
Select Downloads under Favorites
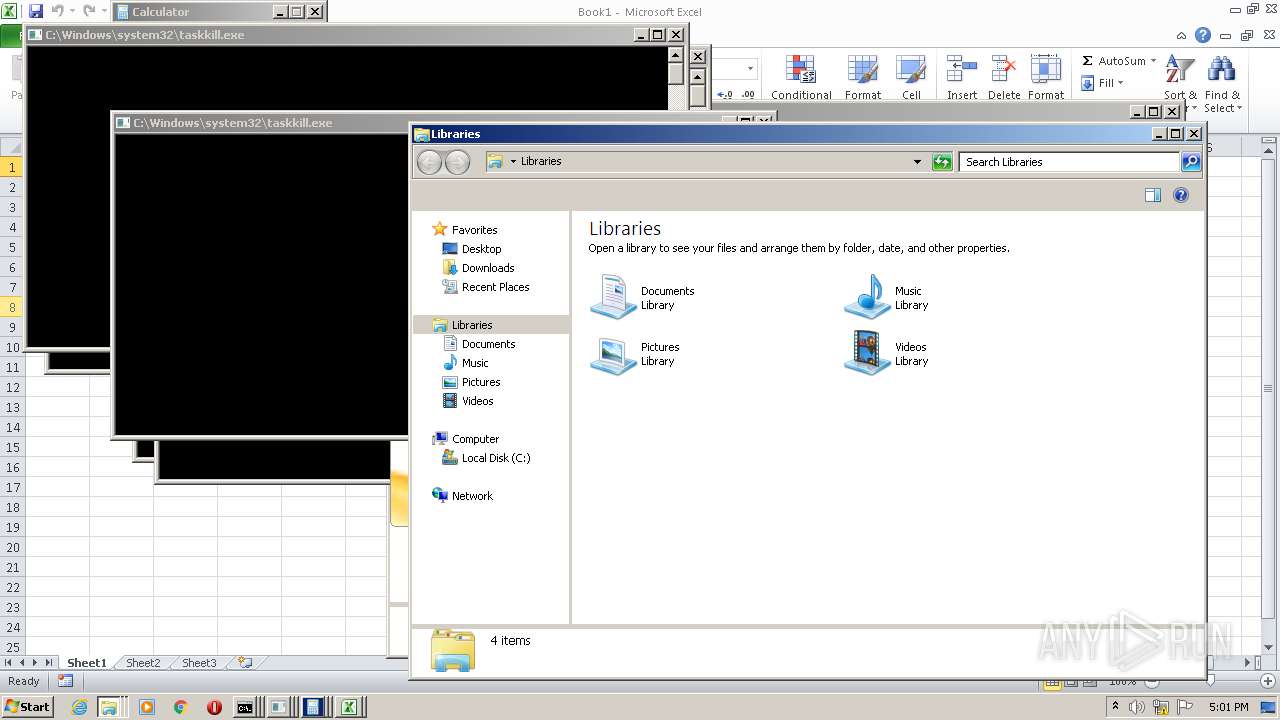[488, 268]
